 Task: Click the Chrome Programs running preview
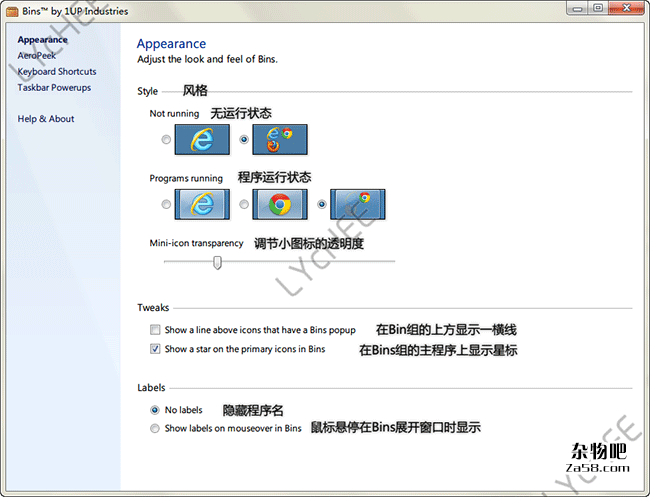tap(280, 204)
